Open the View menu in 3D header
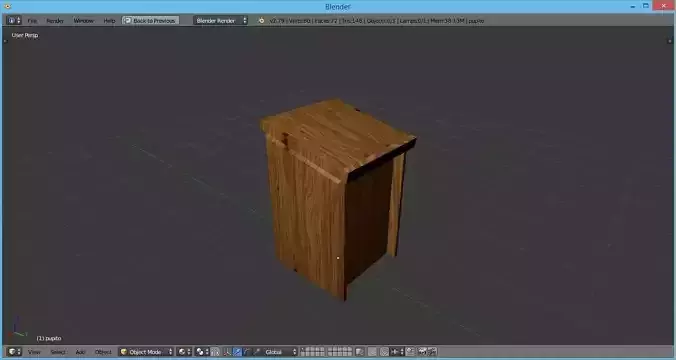The image size is (676, 360). (x=34, y=352)
